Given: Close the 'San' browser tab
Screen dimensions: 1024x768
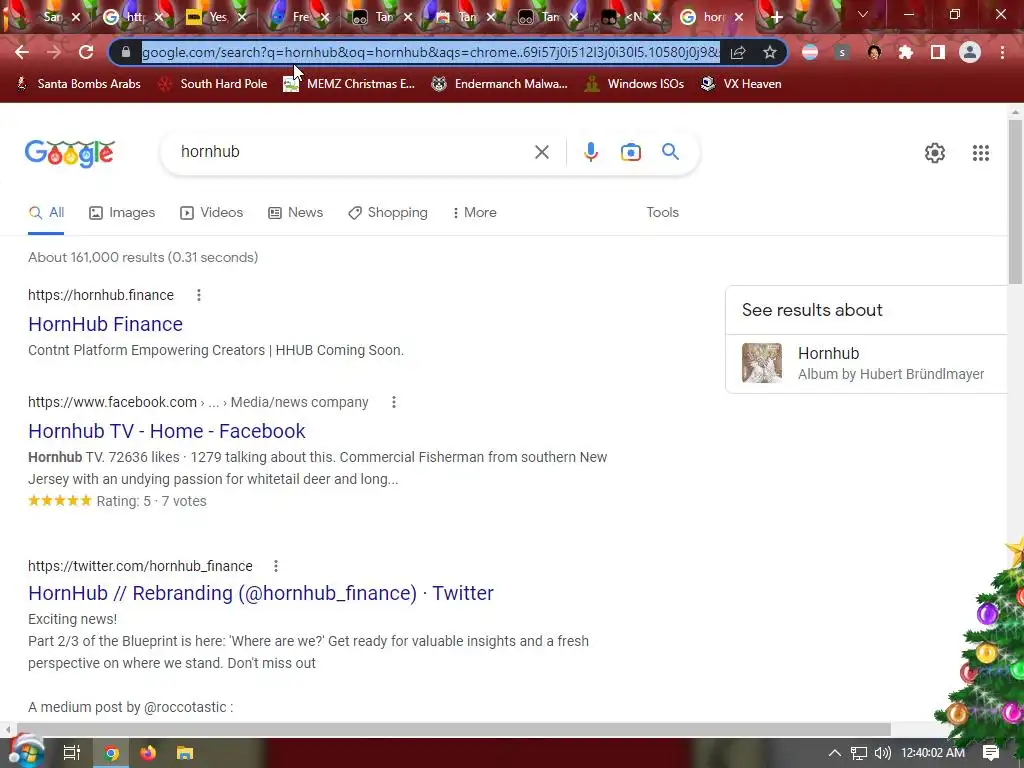Looking at the screenshot, I should point(76,17).
